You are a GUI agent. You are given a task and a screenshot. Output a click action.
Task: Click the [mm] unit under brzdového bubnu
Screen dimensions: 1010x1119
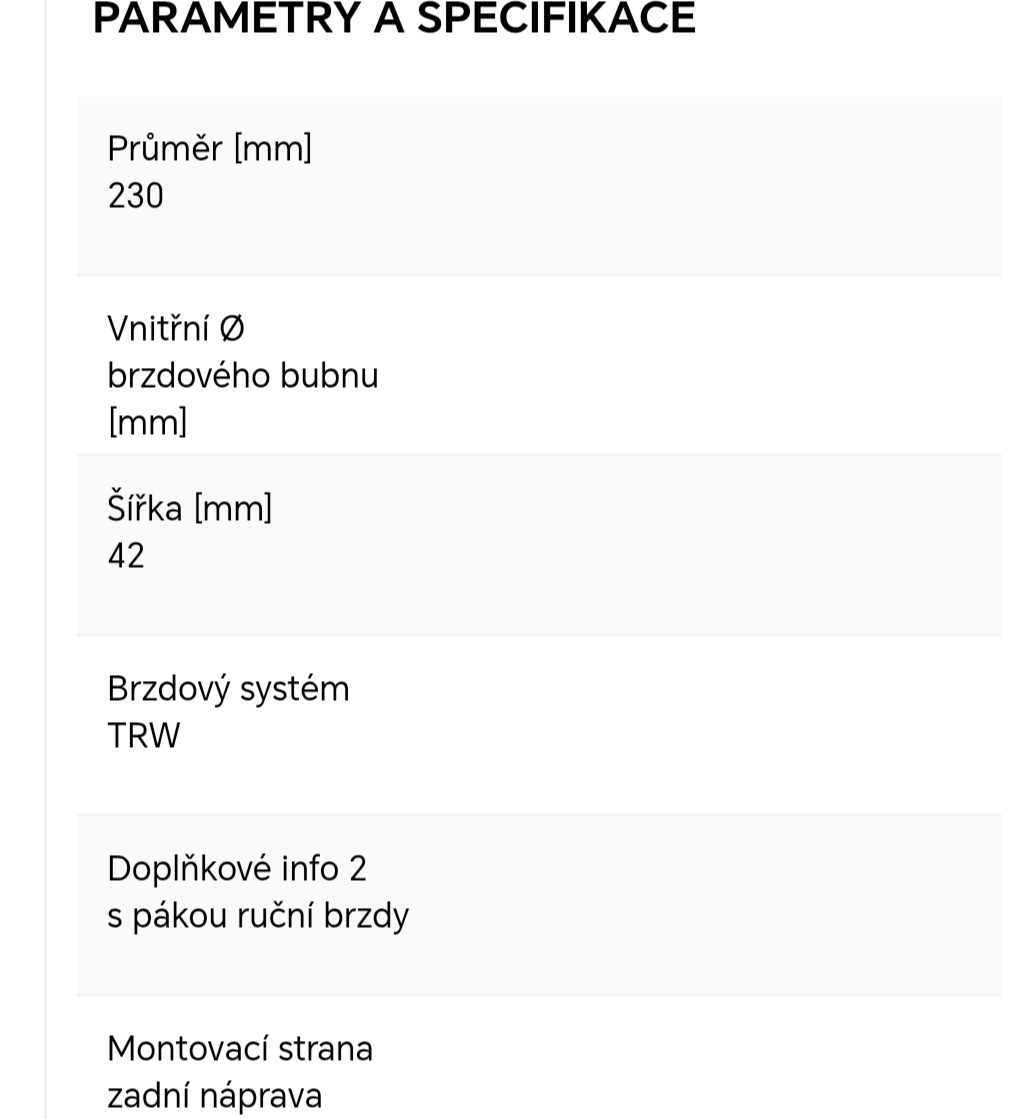pos(147,422)
